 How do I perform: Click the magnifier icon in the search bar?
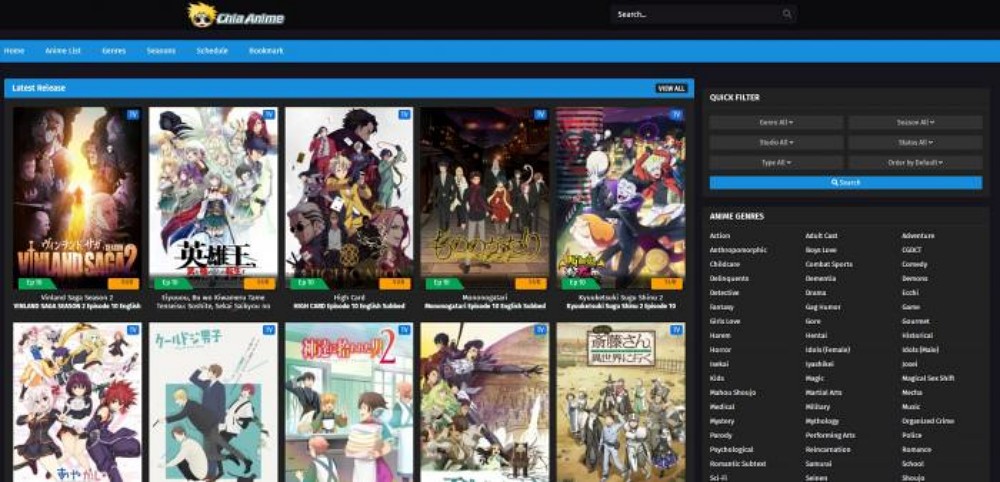(787, 14)
